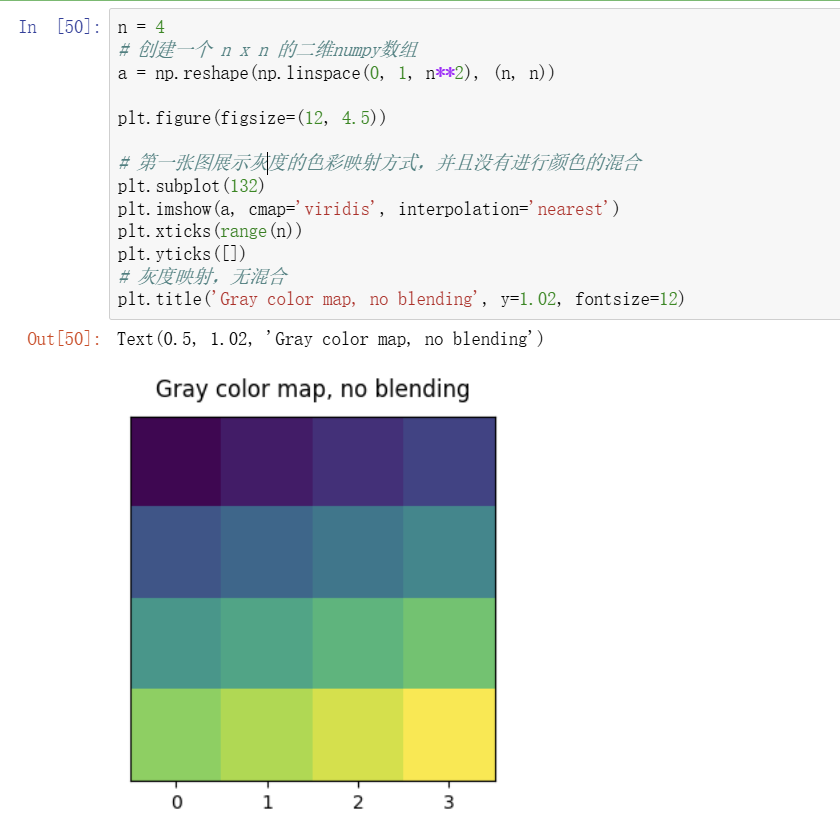
Task: Click the plt.xticks(range(n)) line
Action: pyautogui.click(x=209, y=231)
